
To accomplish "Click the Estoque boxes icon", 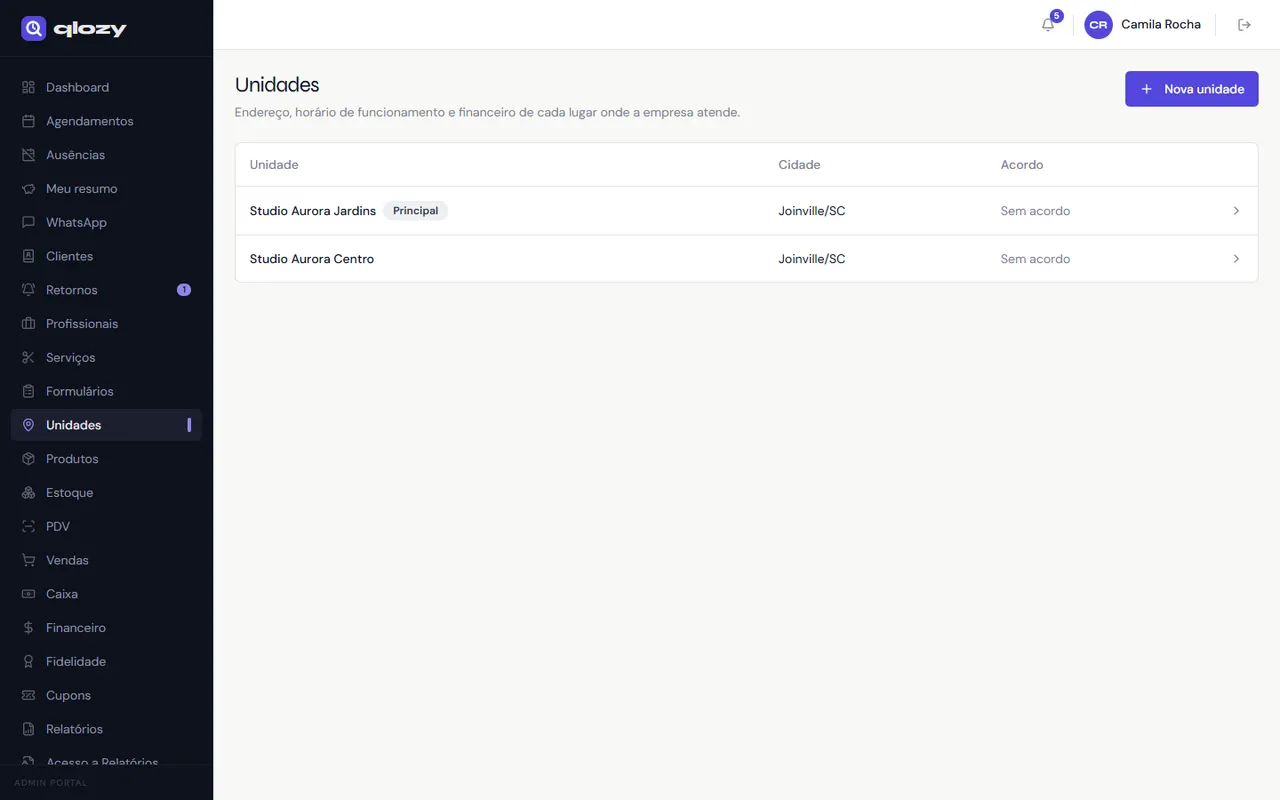I will tap(28, 492).
